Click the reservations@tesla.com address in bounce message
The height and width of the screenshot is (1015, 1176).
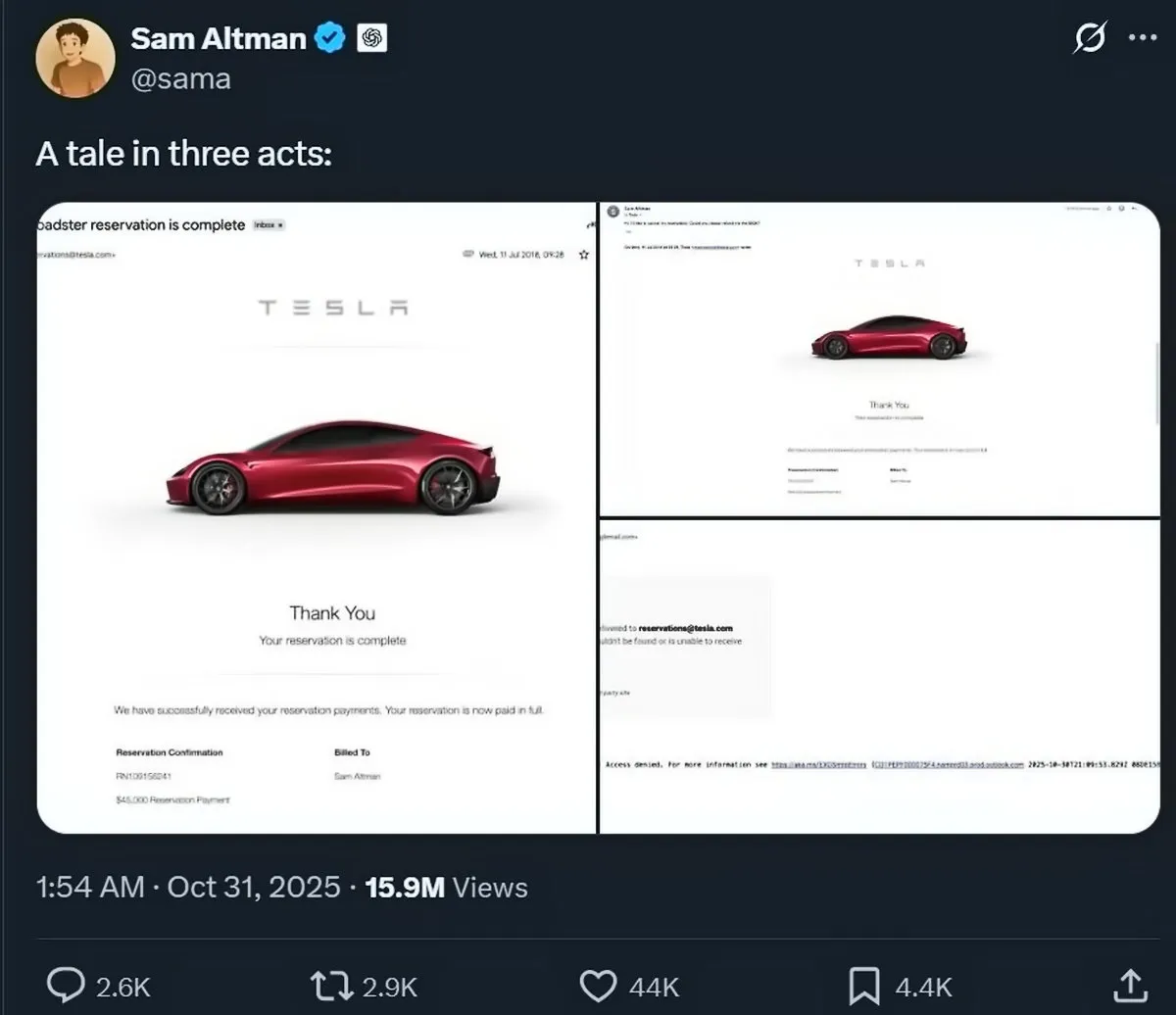point(685,628)
